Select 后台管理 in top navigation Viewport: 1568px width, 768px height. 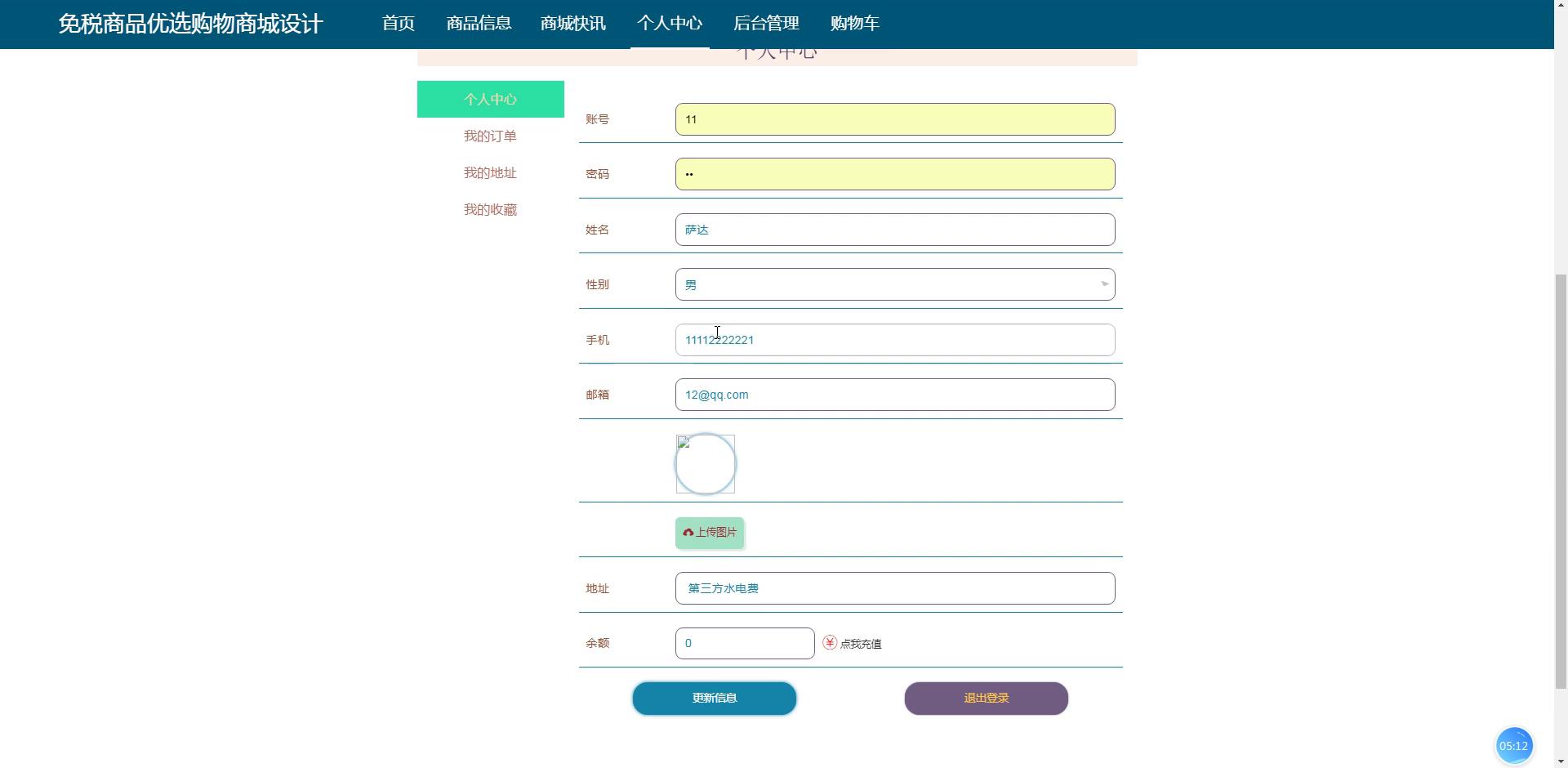tap(765, 24)
